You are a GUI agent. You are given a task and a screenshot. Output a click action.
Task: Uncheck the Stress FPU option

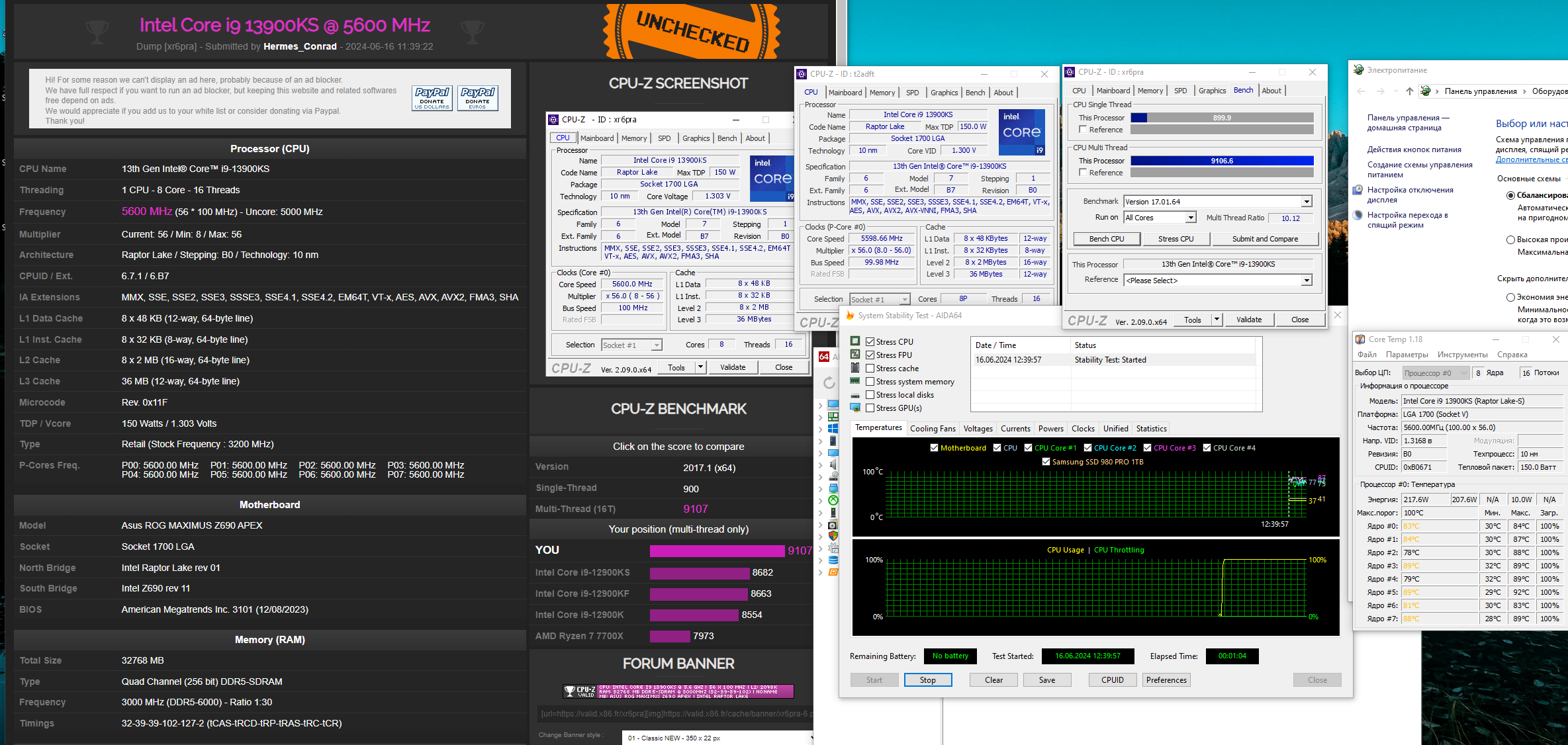pyautogui.click(x=870, y=355)
